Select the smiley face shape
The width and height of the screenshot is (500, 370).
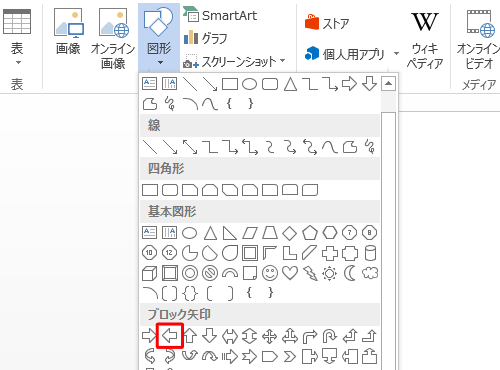270,273
